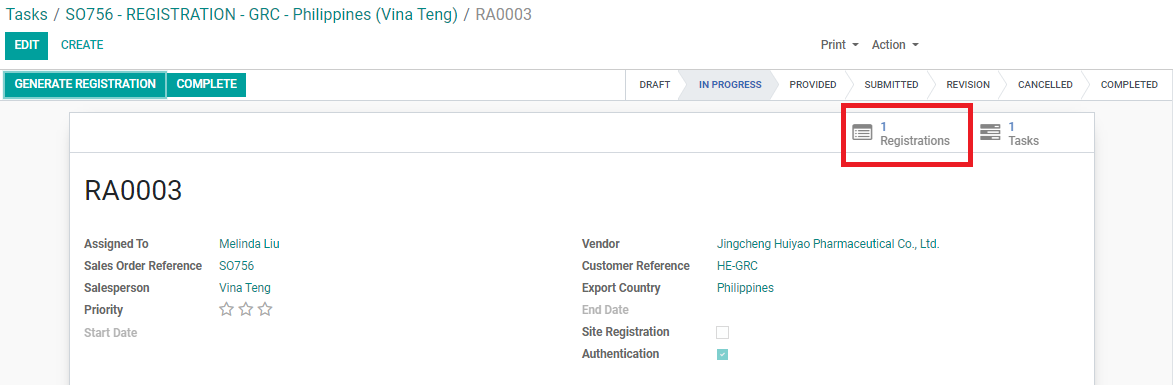The height and width of the screenshot is (385, 1173).
Task: Set priority to first star
Action: 227,309
